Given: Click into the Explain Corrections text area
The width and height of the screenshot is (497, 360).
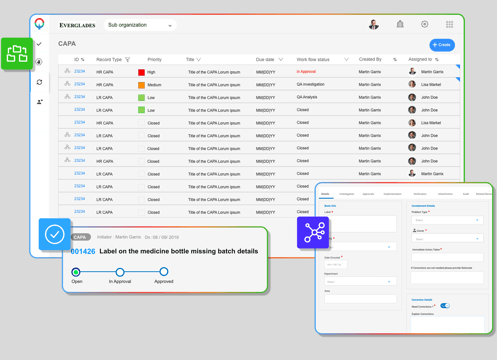Looking at the screenshot, I should [x=447, y=324].
